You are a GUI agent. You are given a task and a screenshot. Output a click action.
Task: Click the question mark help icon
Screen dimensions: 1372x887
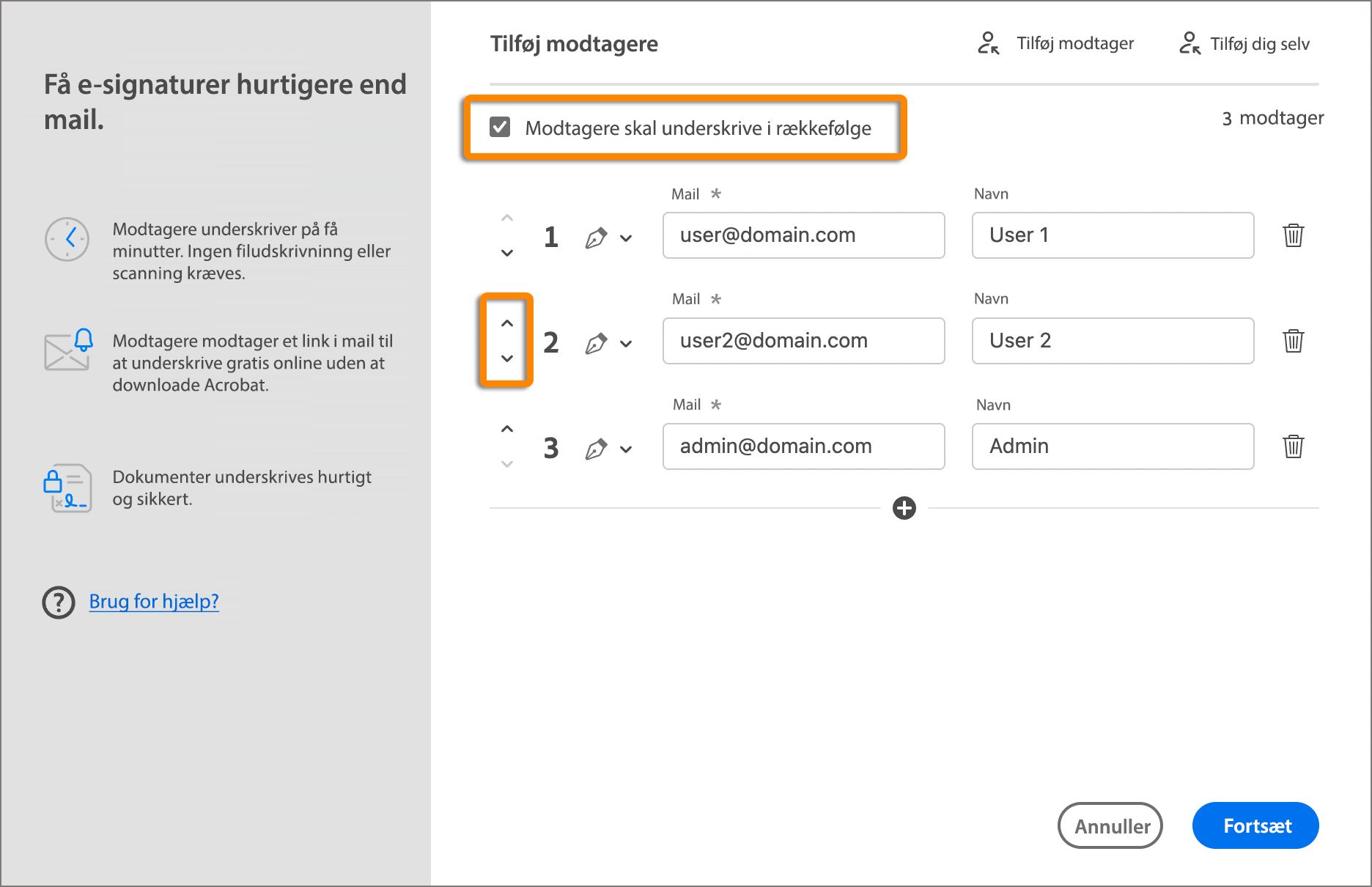[x=59, y=603]
